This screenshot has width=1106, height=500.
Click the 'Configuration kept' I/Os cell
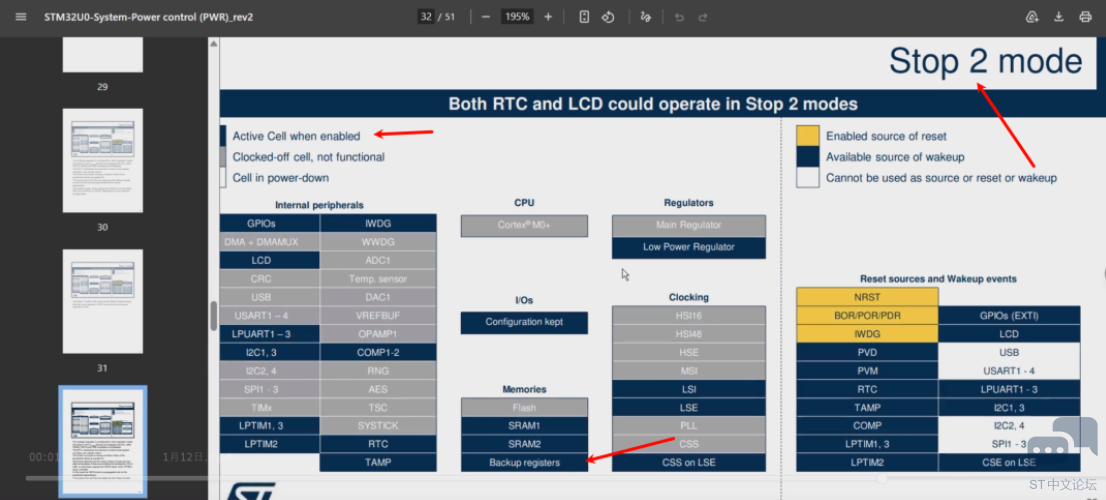524,322
